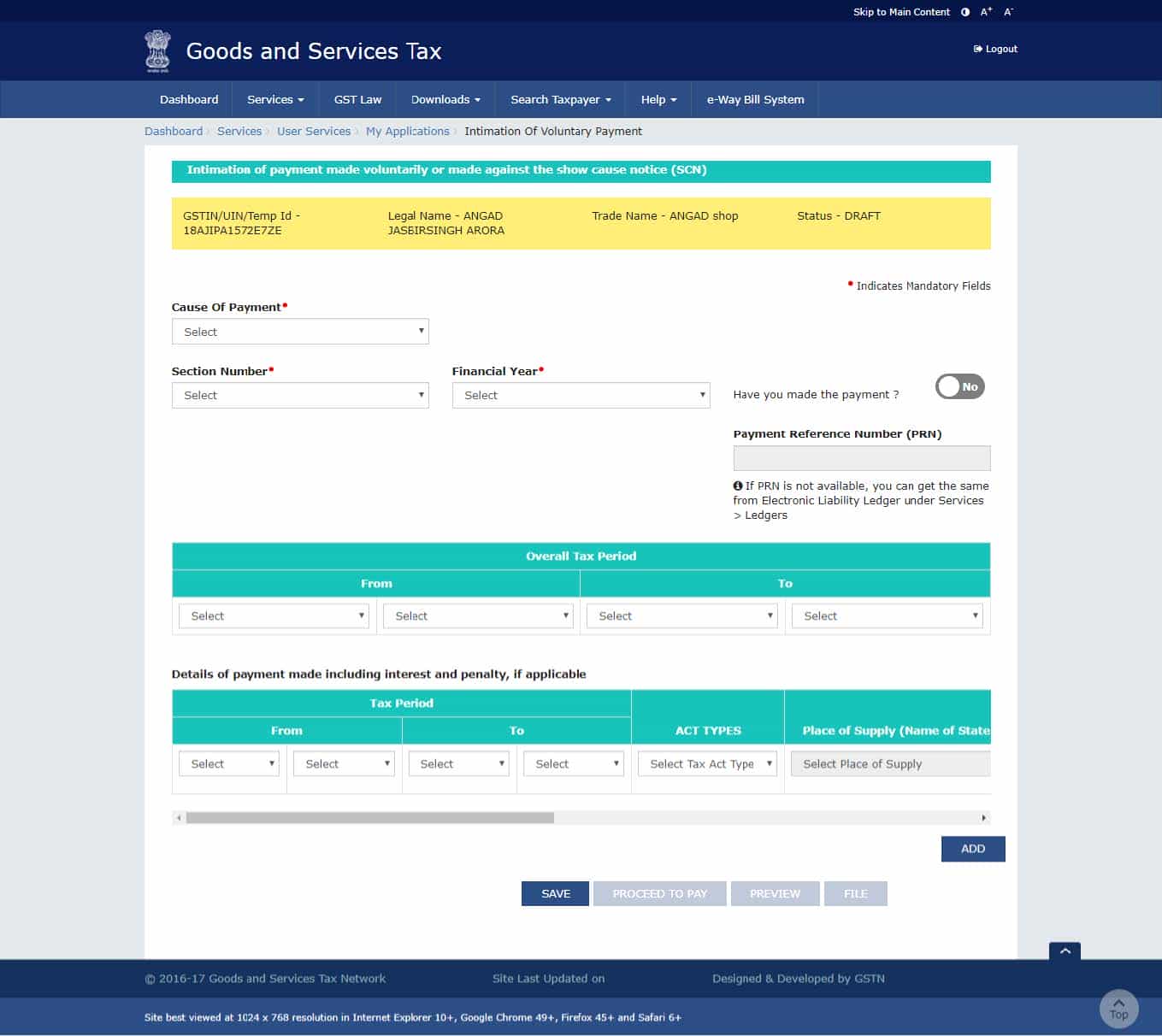Go to Dashboard breadcrumb link

pyautogui.click(x=174, y=131)
